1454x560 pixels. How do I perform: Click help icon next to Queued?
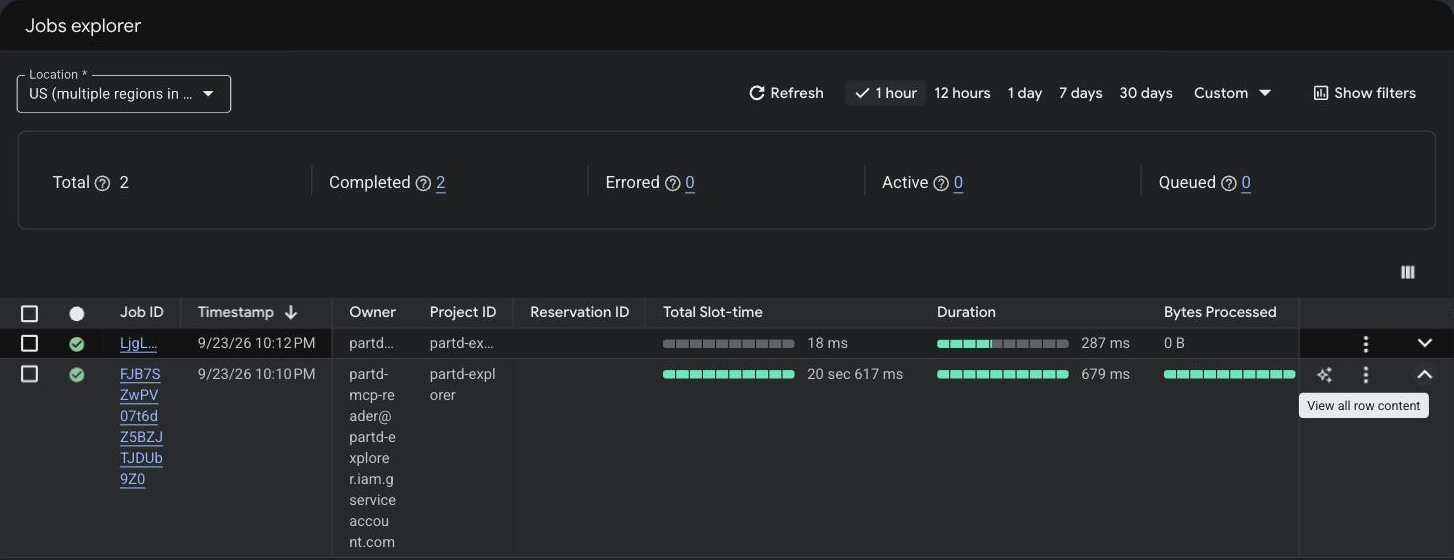[x=1229, y=183]
